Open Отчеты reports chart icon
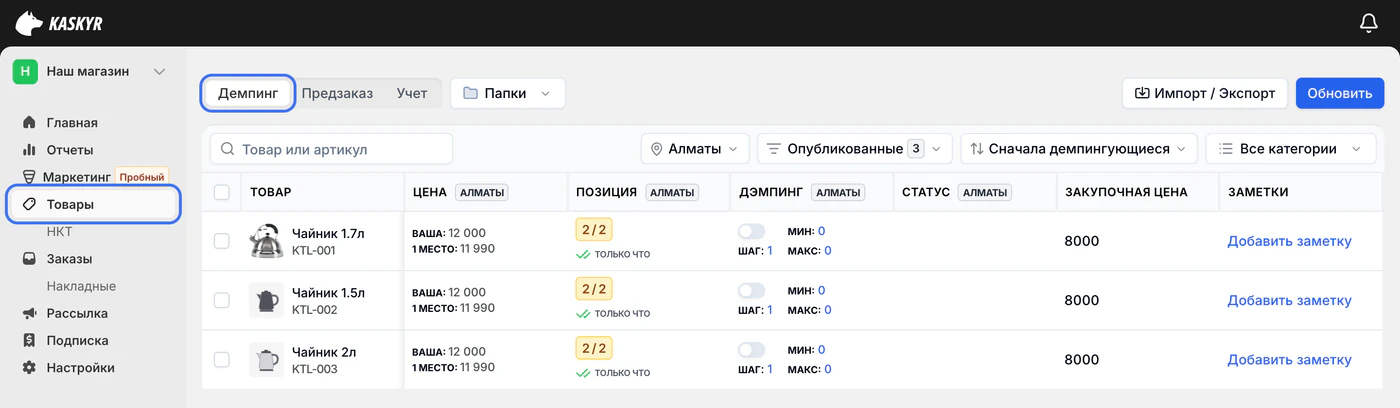The height and width of the screenshot is (408, 1400). point(29,150)
